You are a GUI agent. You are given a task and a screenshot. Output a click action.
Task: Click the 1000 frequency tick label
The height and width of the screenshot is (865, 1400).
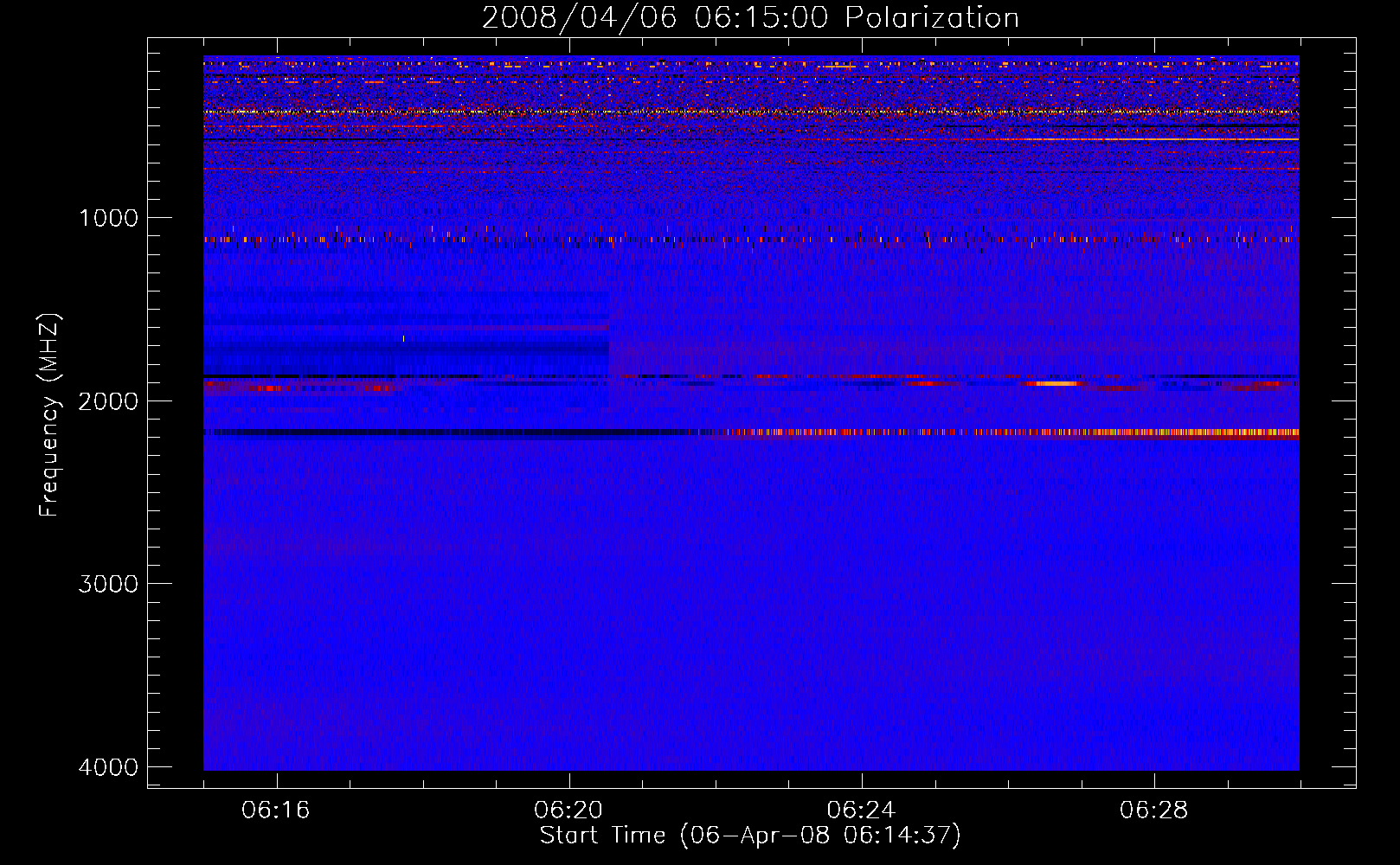[x=108, y=217]
